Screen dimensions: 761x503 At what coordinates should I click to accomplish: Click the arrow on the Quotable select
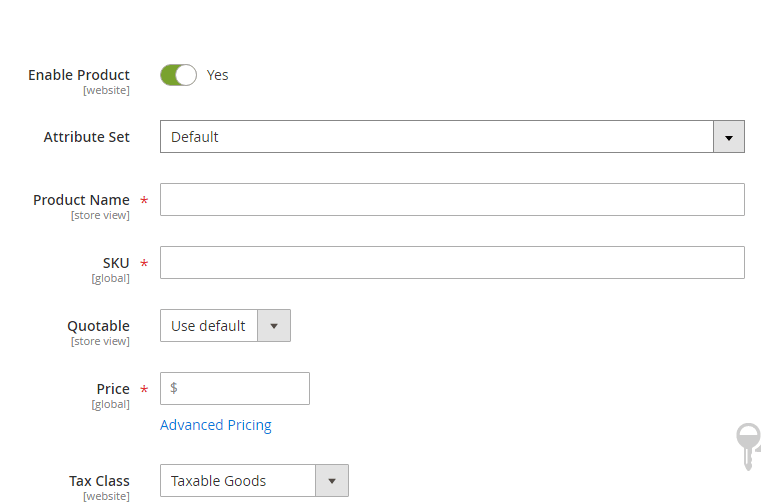(x=274, y=326)
